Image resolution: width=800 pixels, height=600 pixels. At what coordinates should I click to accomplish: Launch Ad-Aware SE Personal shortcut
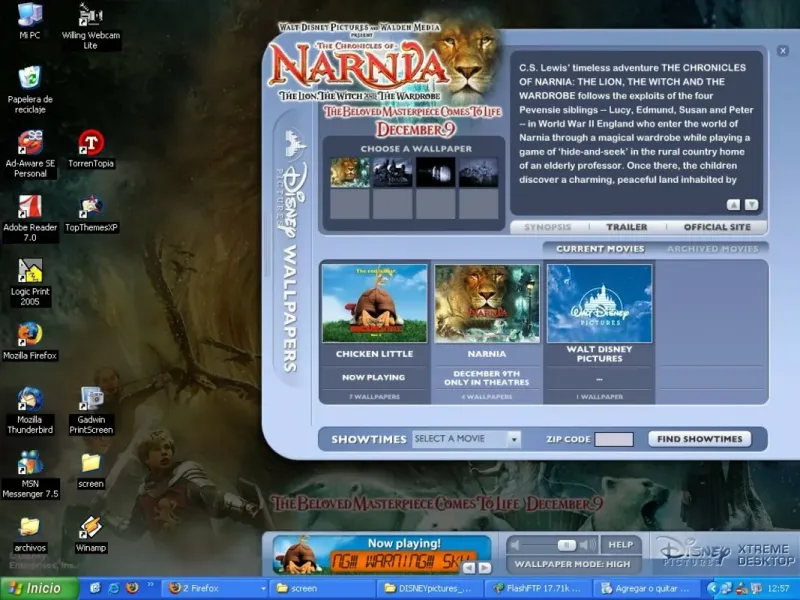(x=30, y=153)
